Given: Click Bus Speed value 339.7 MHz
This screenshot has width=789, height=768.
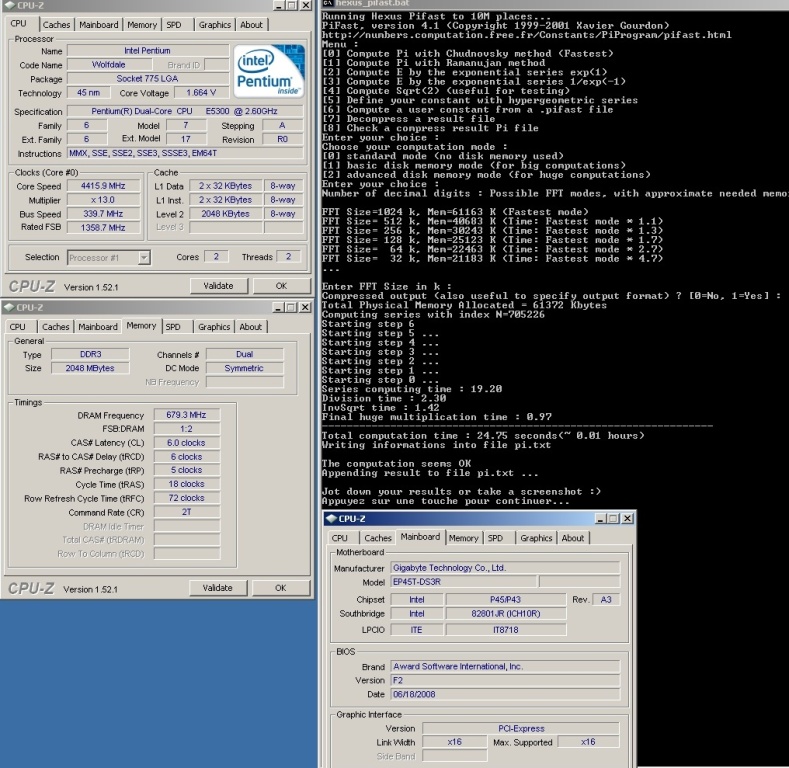Looking at the screenshot, I should pos(103,214).
